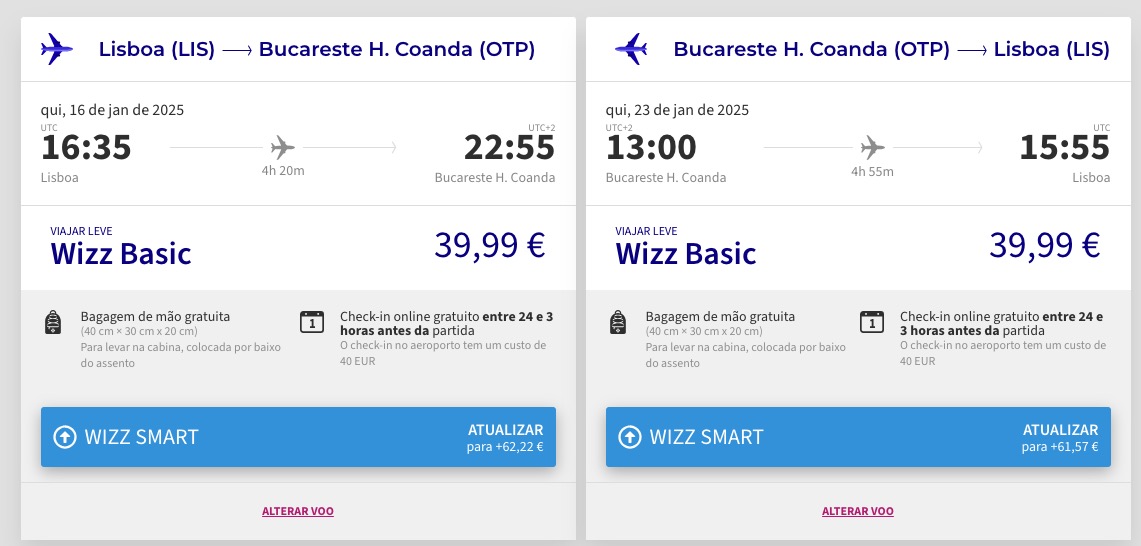The height and width of the screenshot is (546, 1141).
Task: Click the airplane icon beside Bucareste H. Coanda header
Action: tap(631, 49)
